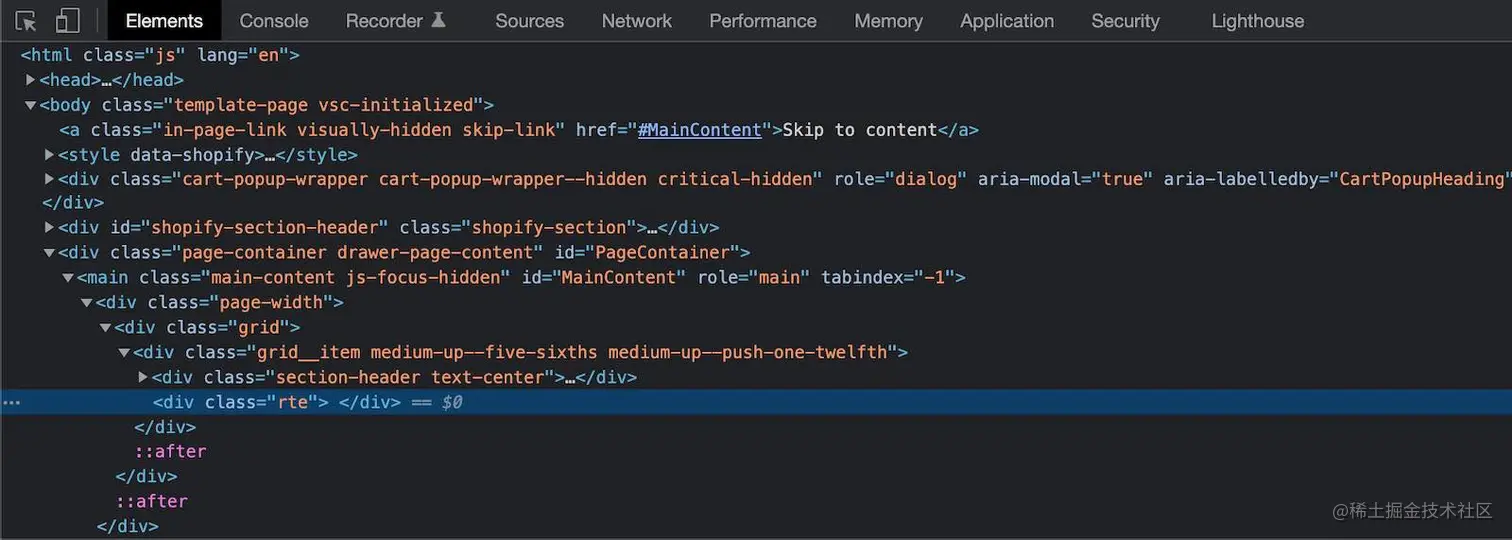Screen dimensions: 1512x540
Task: Click the aria-modal="true" attribute
Action: pos(1066,178)
